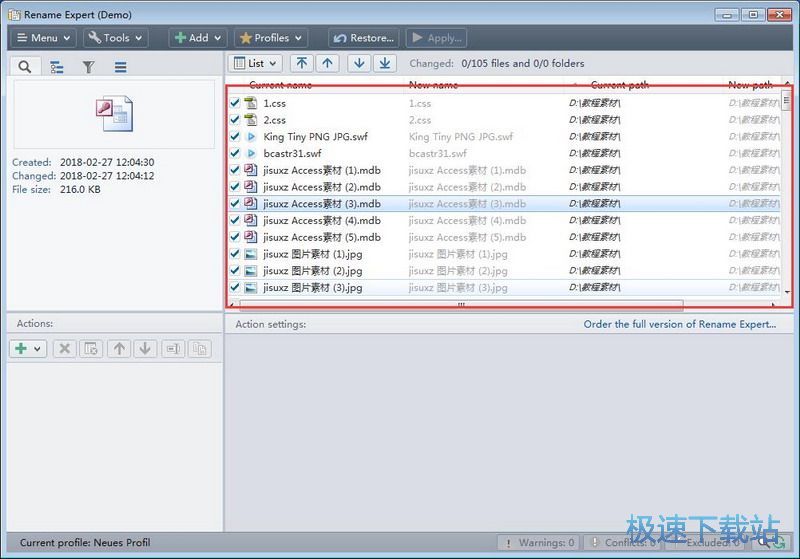This screenshot has height=559, width=800.
Task: Expand the green plus add-action dropdown
Action: point(27,349)
